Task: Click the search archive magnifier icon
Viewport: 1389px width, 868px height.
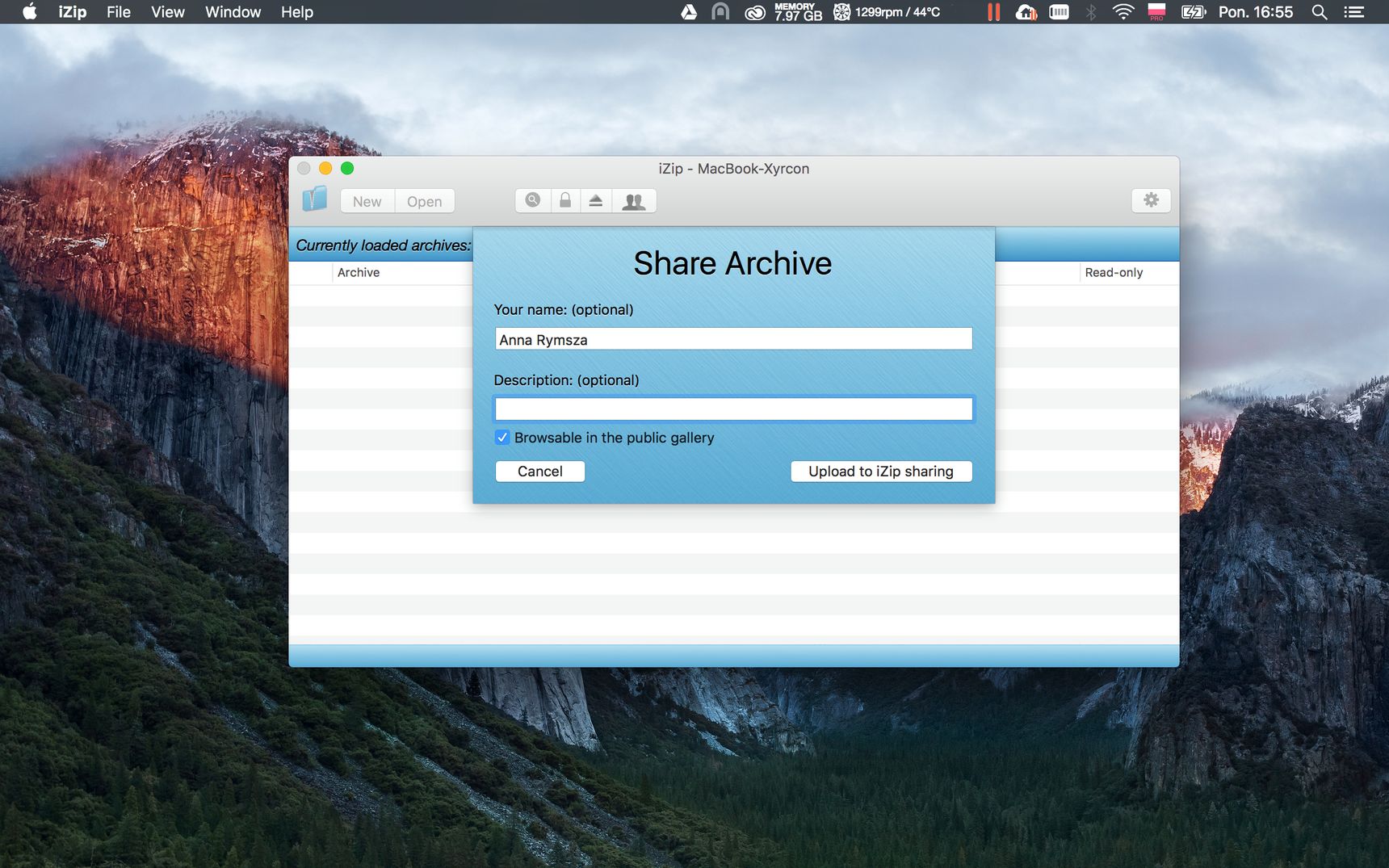Action: (x=533, y=200)
